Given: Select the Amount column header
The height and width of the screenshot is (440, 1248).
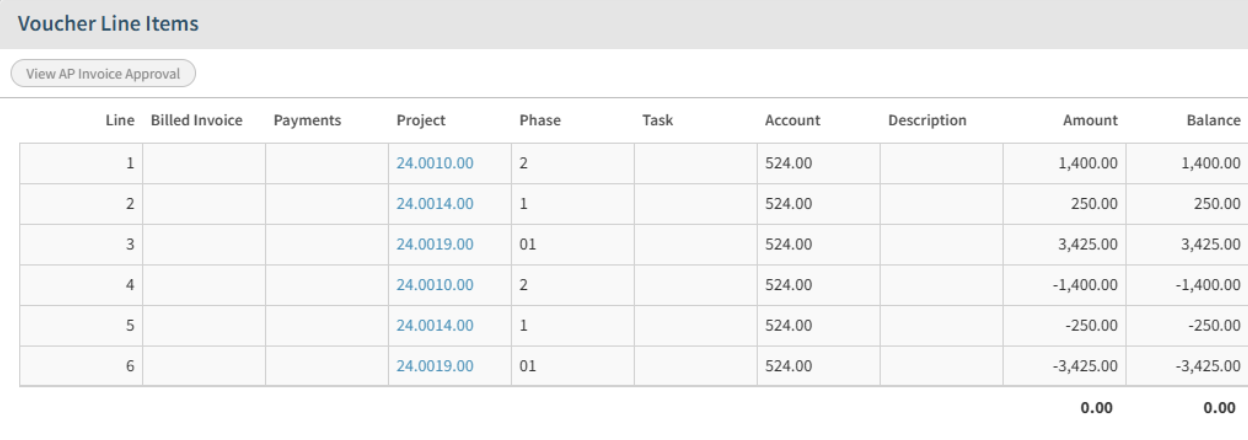Looking at the screenshot, I should pyautogui.click(x=1091, y=120).
